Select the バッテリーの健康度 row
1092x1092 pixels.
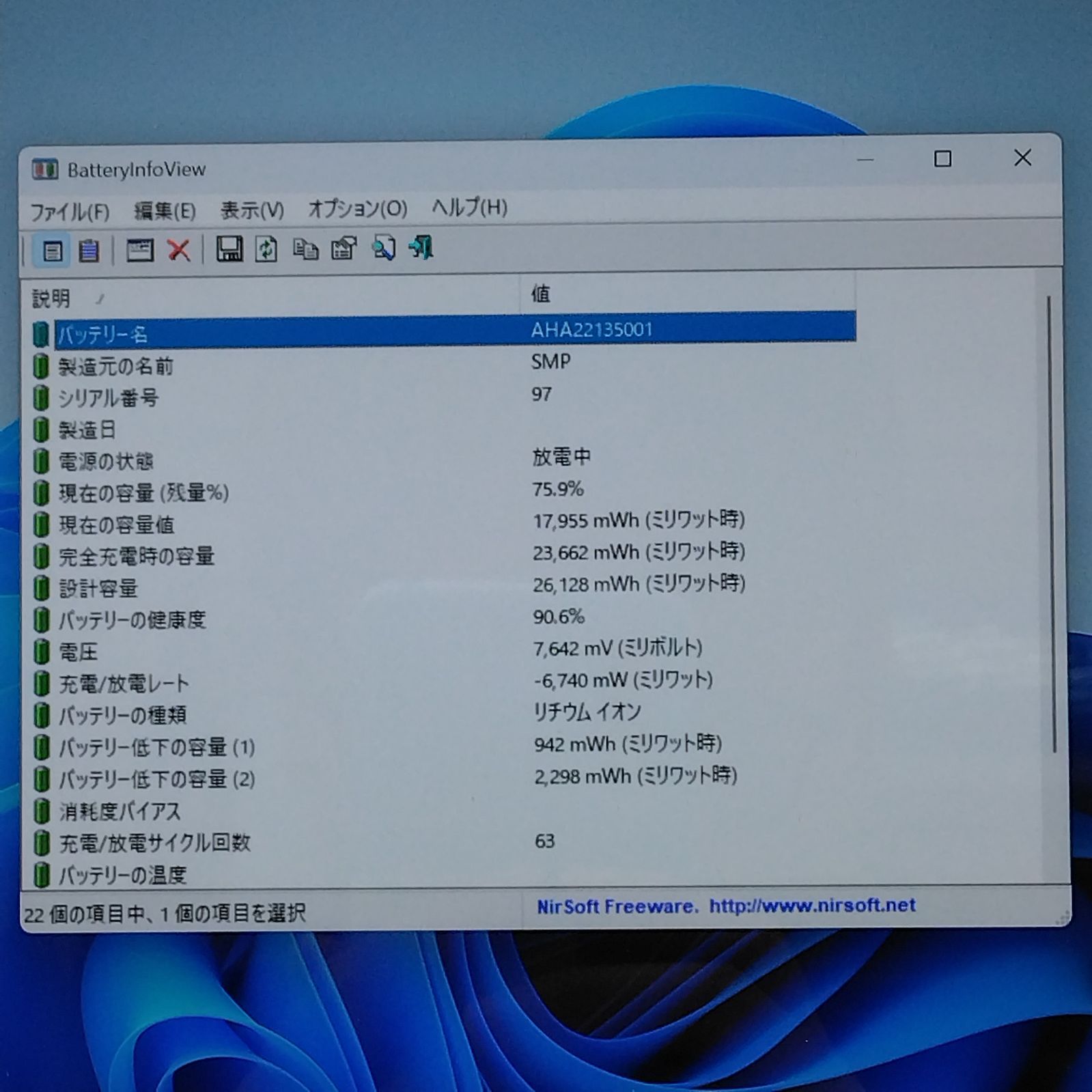coord(443,619)
